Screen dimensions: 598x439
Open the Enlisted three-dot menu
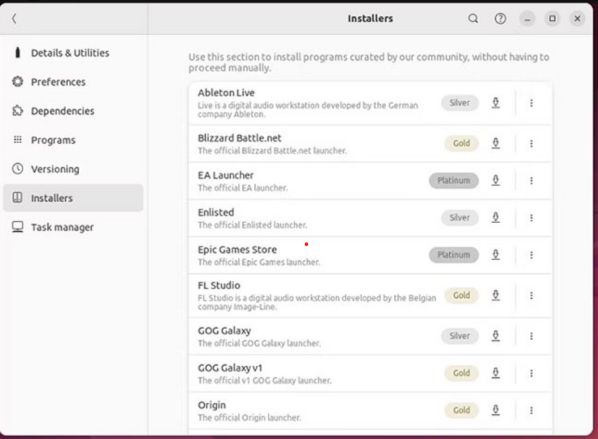(x=531, y=218)
